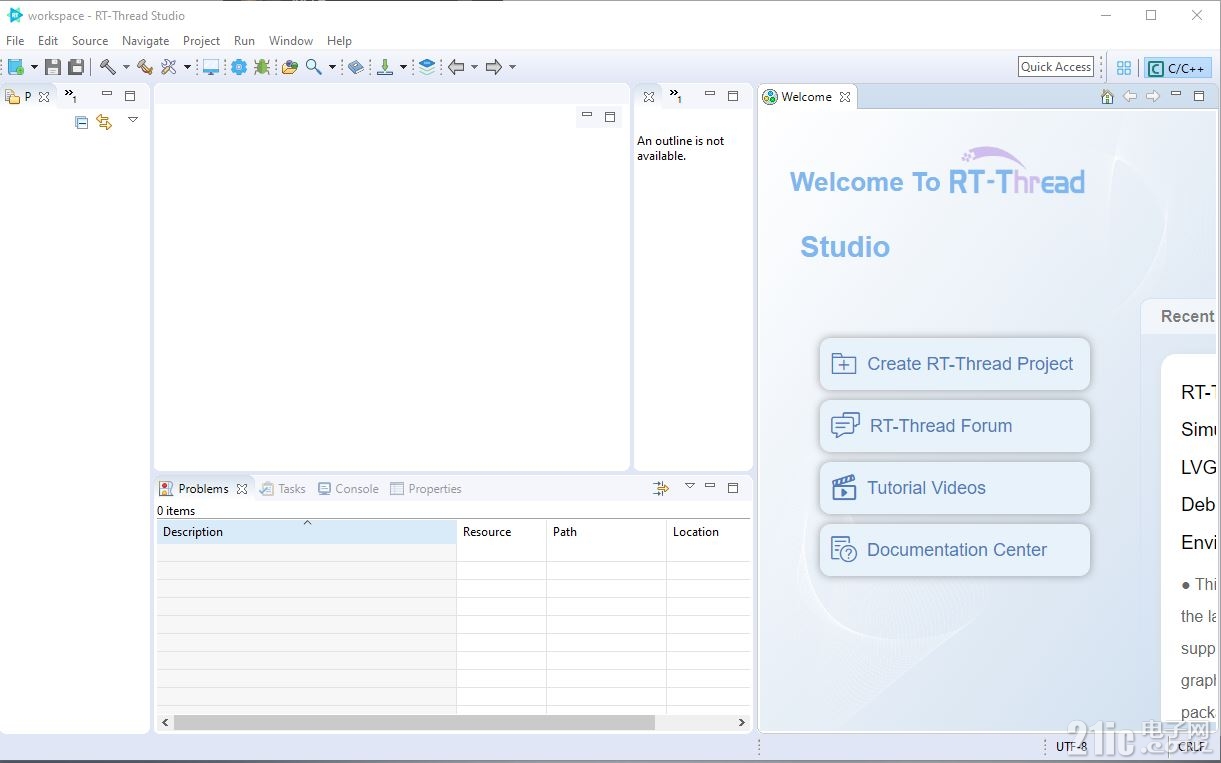
Task: Start debugging with the green bug icon
Action: [262, 67]
